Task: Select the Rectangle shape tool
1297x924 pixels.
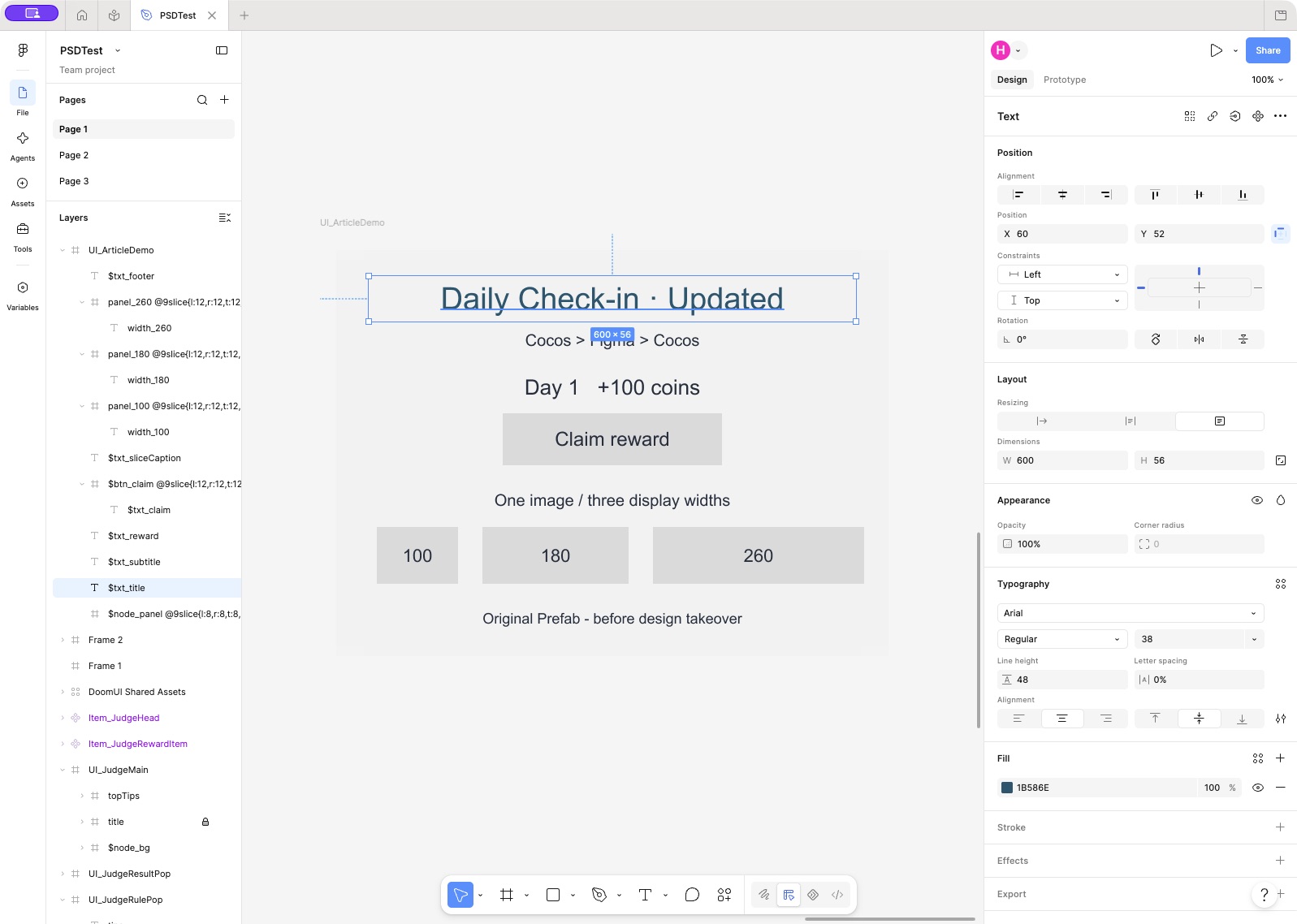Action: [x=553, y=895]
